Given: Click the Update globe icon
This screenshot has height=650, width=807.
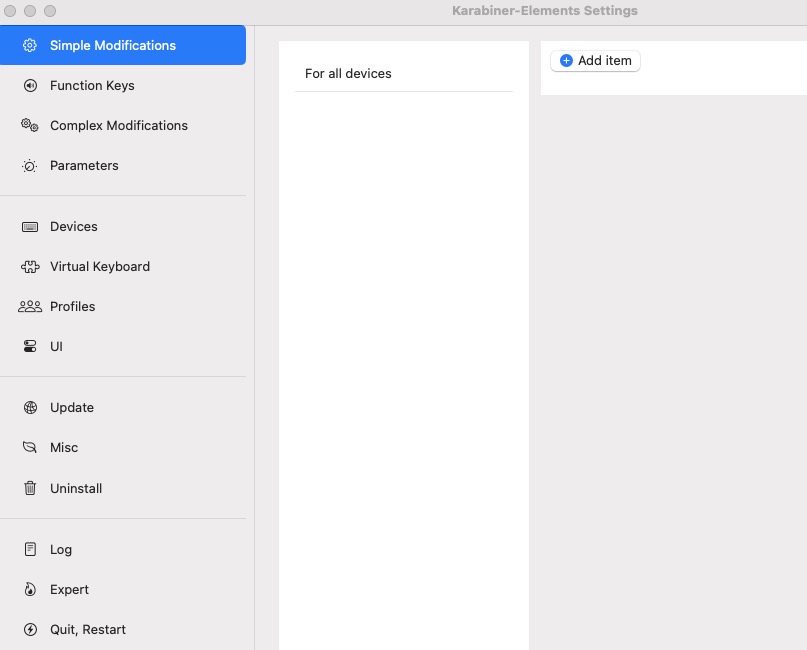Looking at the screenshot, I should click(30, 408).
